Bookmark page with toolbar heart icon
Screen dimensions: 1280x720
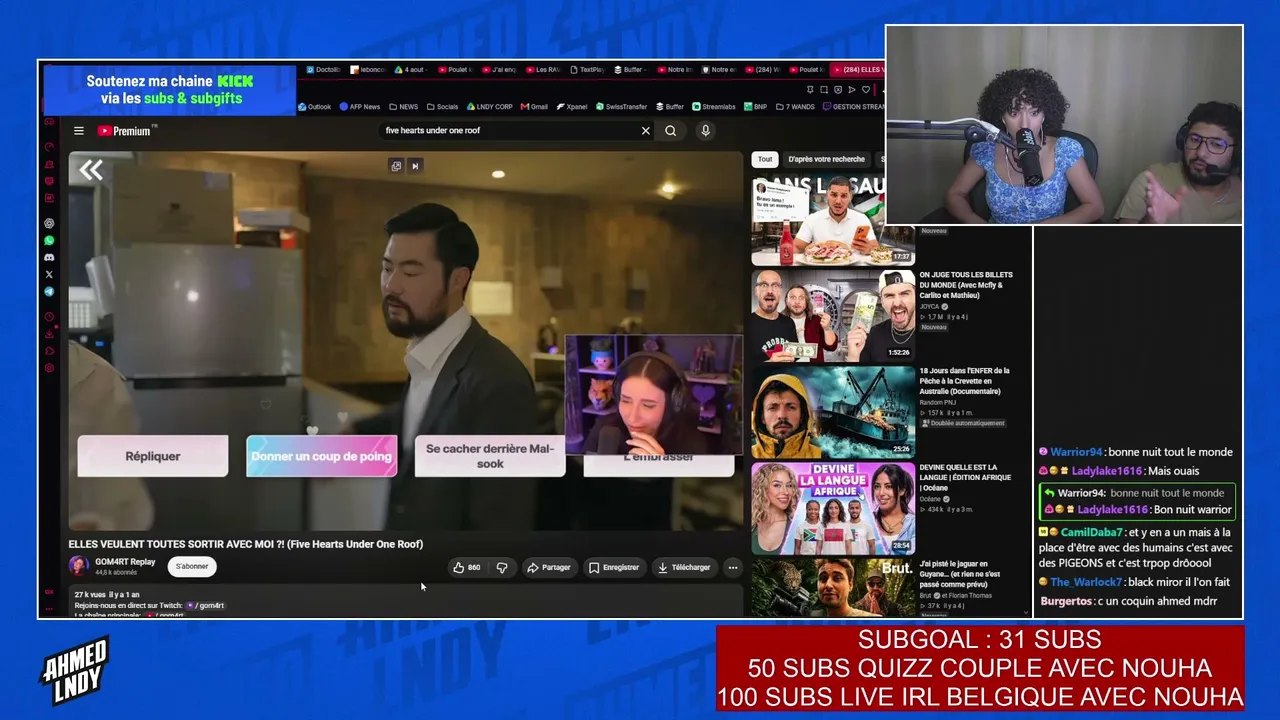tap(866, 90)
